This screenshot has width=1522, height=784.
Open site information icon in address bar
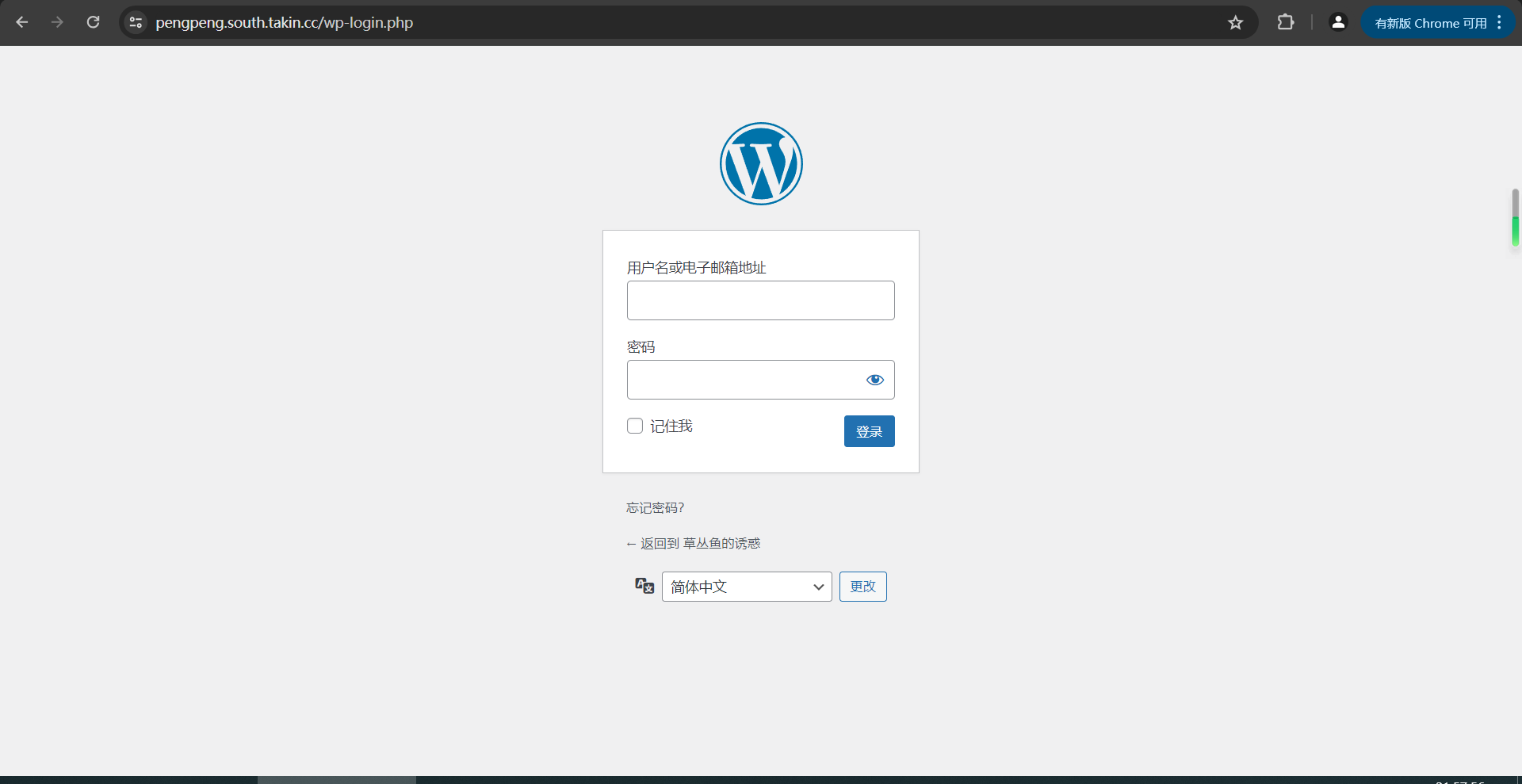136,22
